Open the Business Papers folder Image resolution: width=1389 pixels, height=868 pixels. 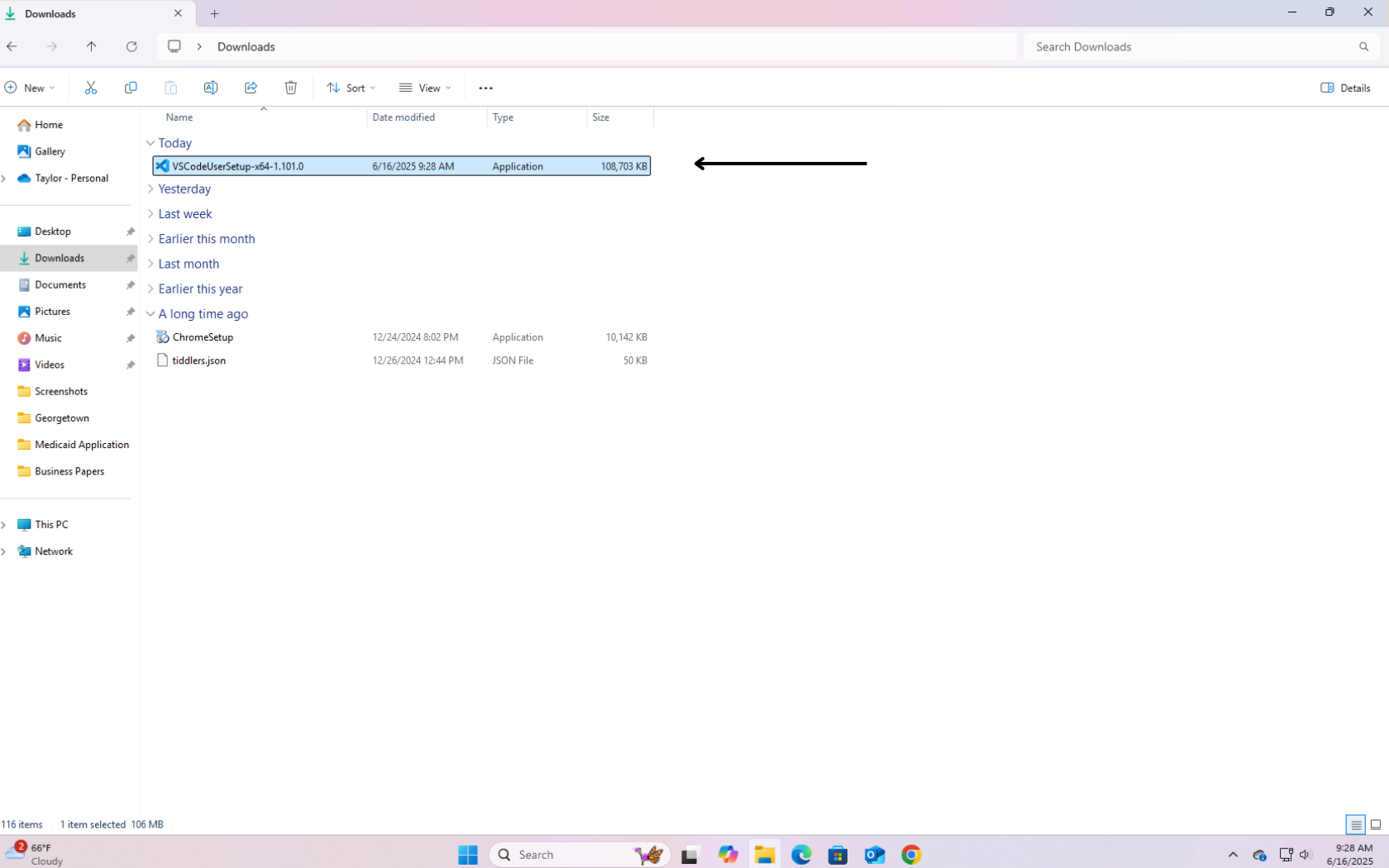[69, 471]
